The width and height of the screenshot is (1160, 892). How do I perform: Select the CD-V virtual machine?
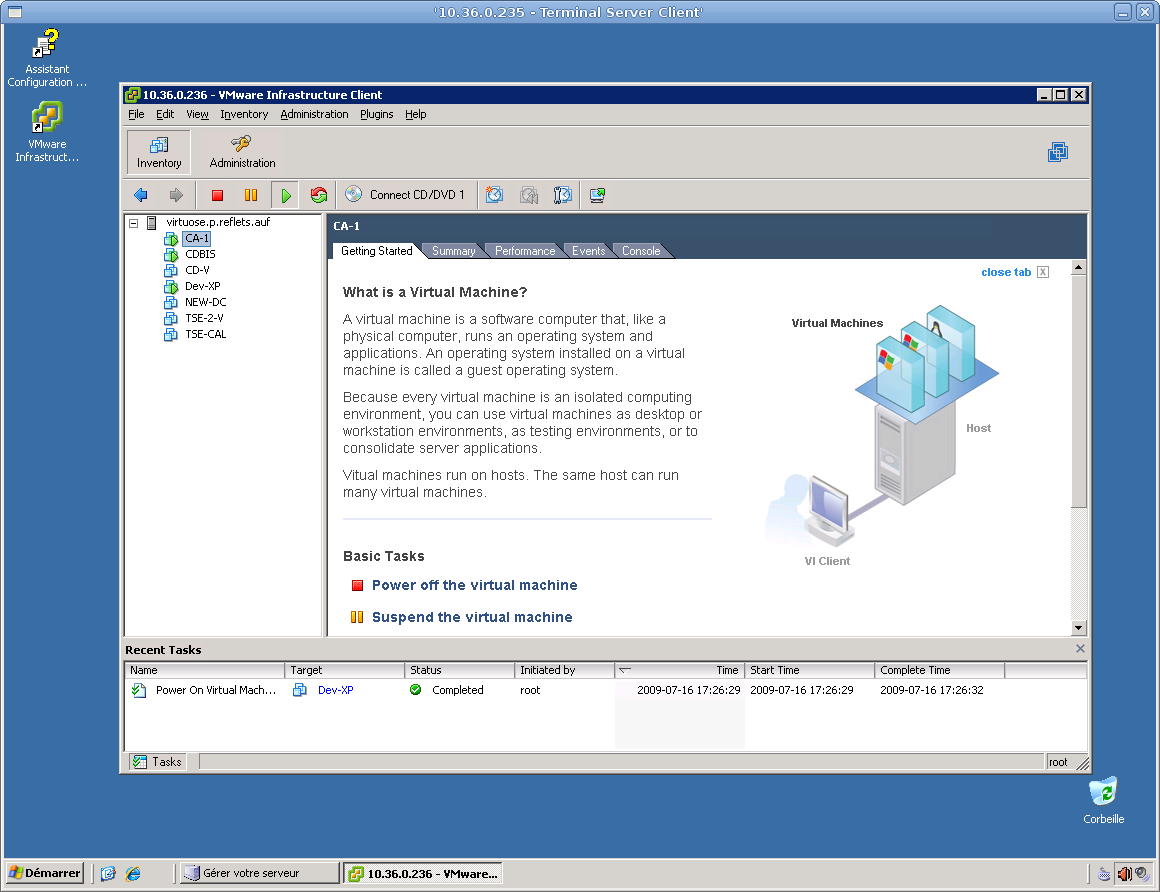(197, 271)
